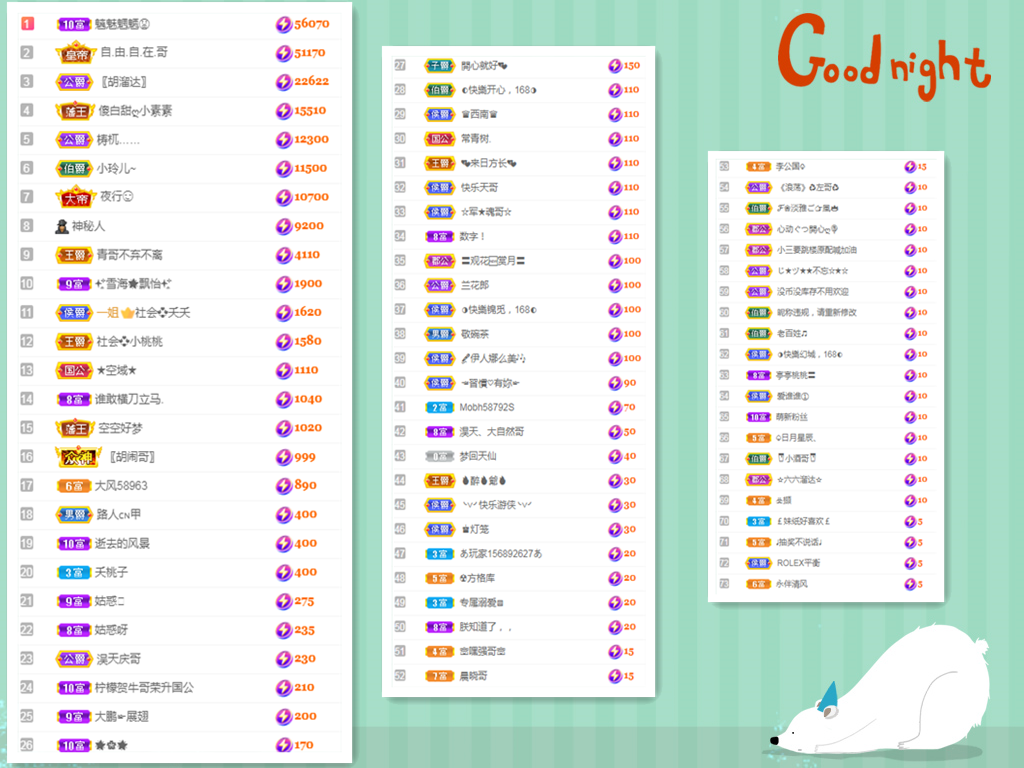Click the lightning coin icon beside score 150
This screenshot has height=768, width=1024.
pos(615,65)
